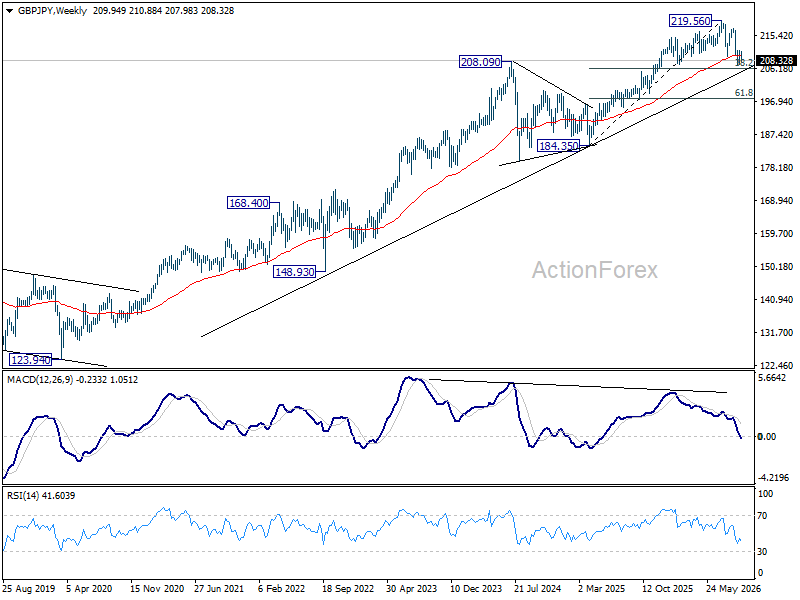Click the 219.560 high price label

point(690,21)
